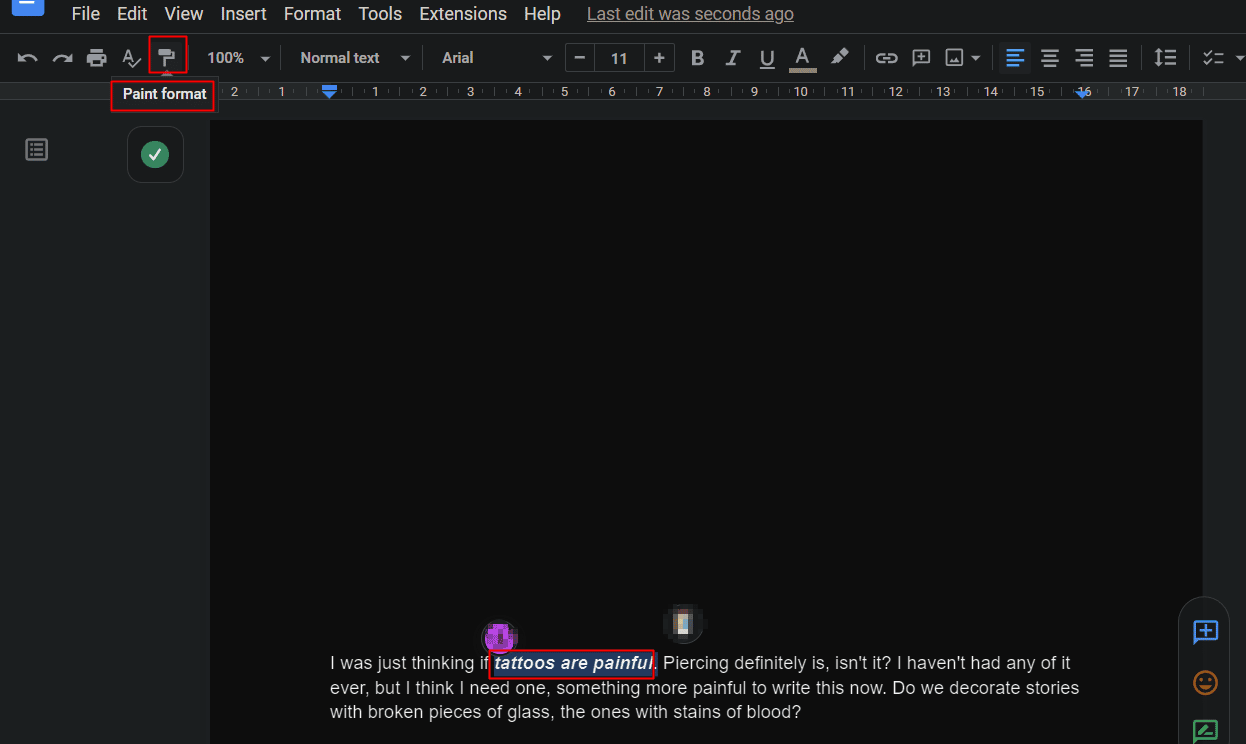This screenshot has width=1246, height=744.
Task: Insert an image from the toolbar
Action: point(955,58)
